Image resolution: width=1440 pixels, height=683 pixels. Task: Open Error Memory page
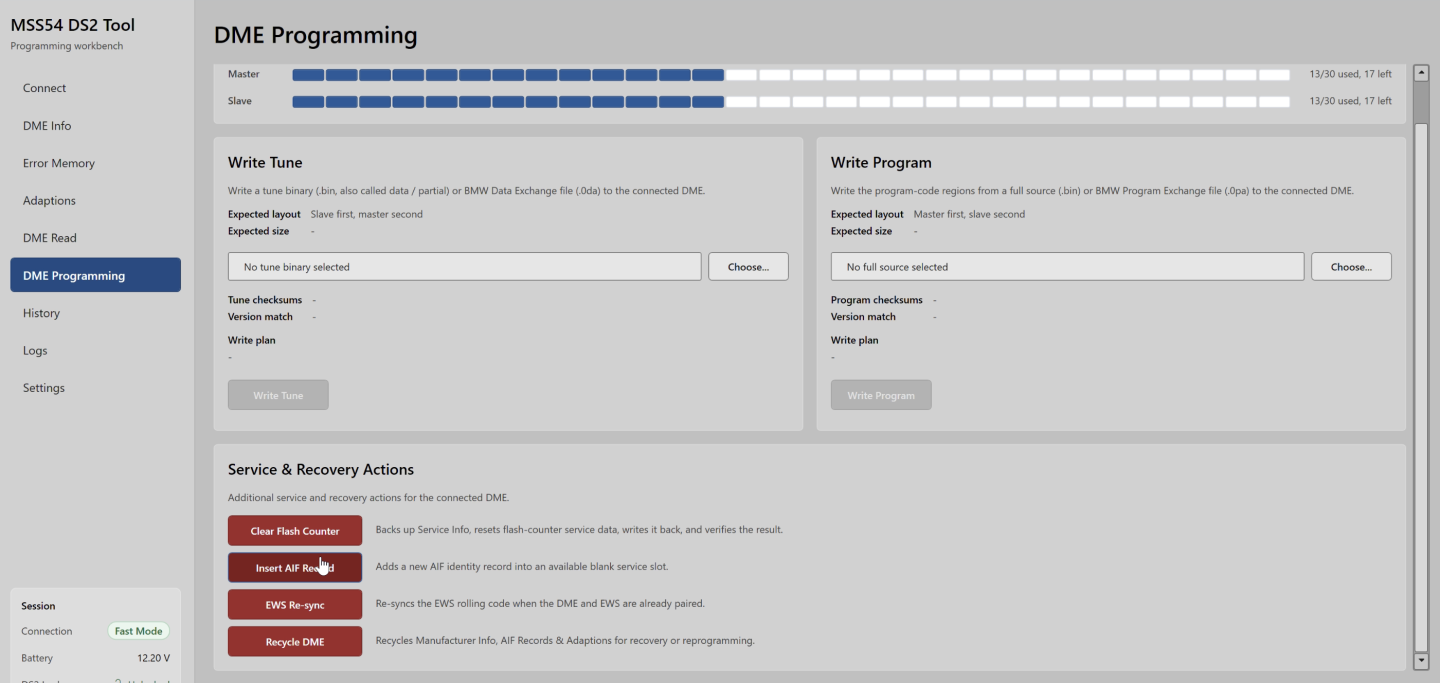(x=95, y=163)
